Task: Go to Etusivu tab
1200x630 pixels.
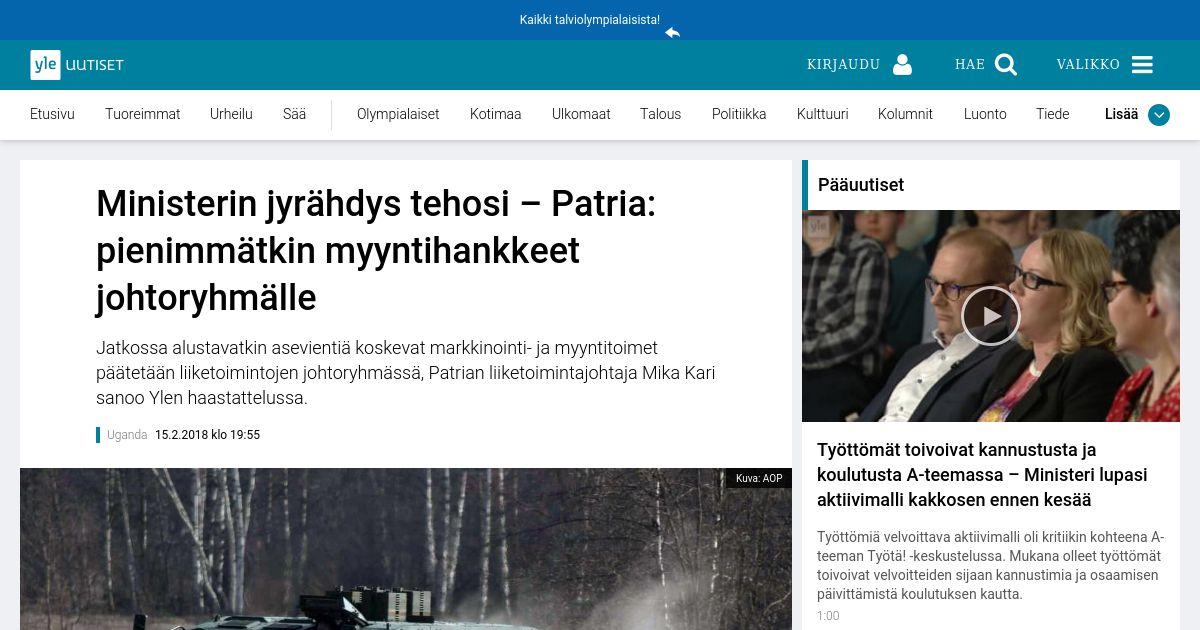Action: coord(52,114)
